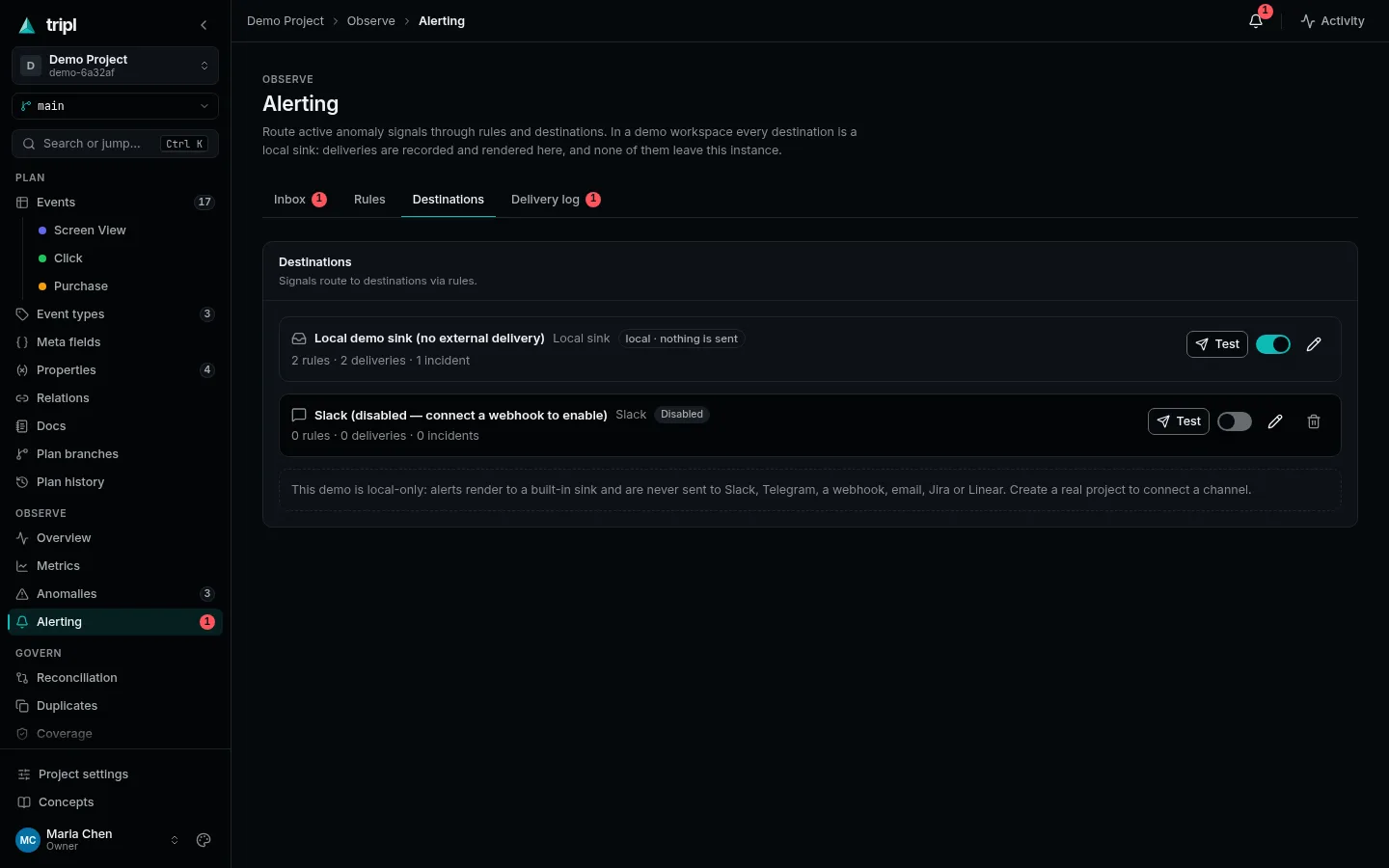Click the Observe breadcrumb
The width and height of the screenshot is (1389, 868).
click(371, 21)
